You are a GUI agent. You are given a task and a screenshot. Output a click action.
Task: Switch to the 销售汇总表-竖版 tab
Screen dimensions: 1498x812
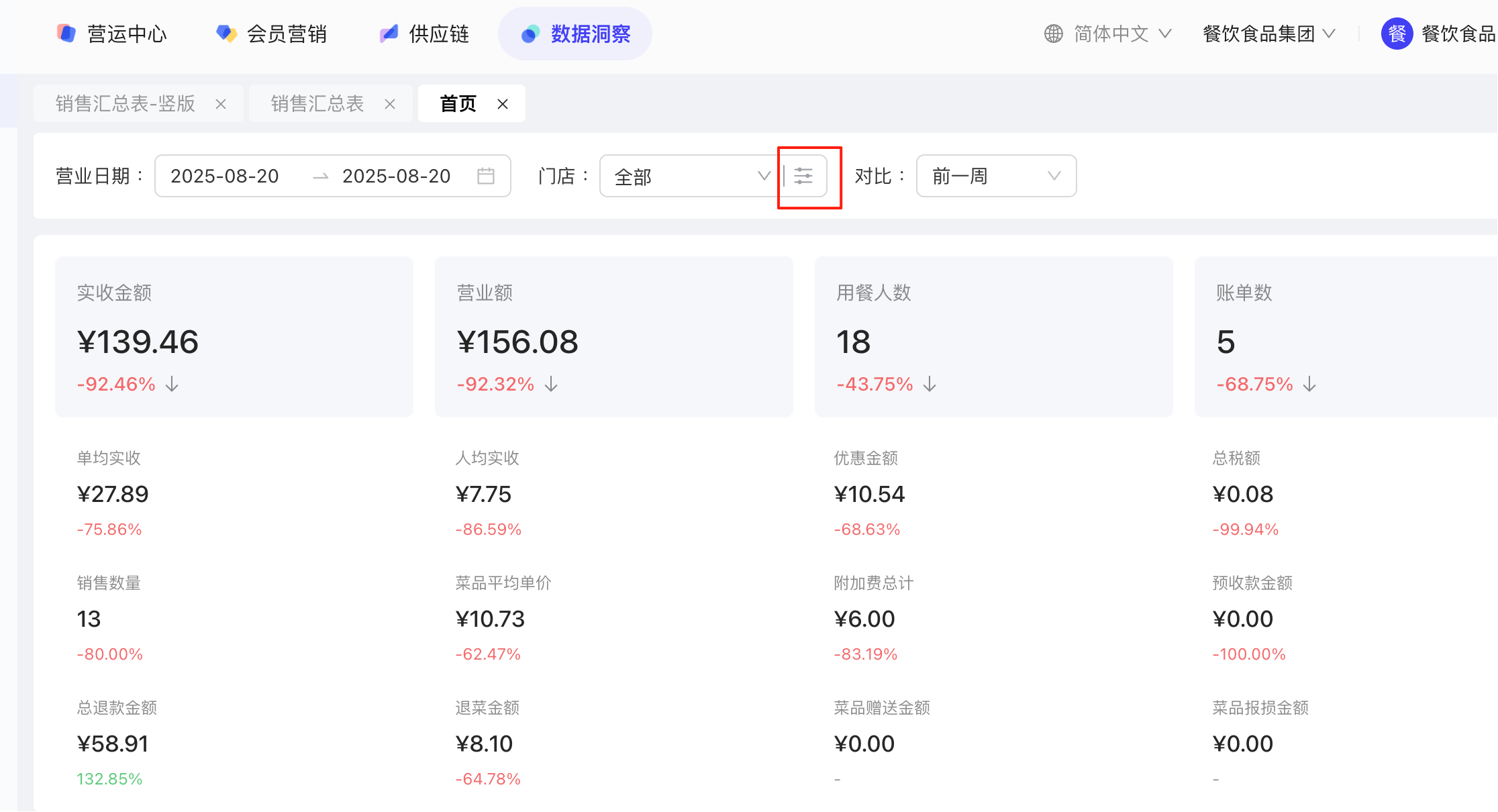pos(126,104)
